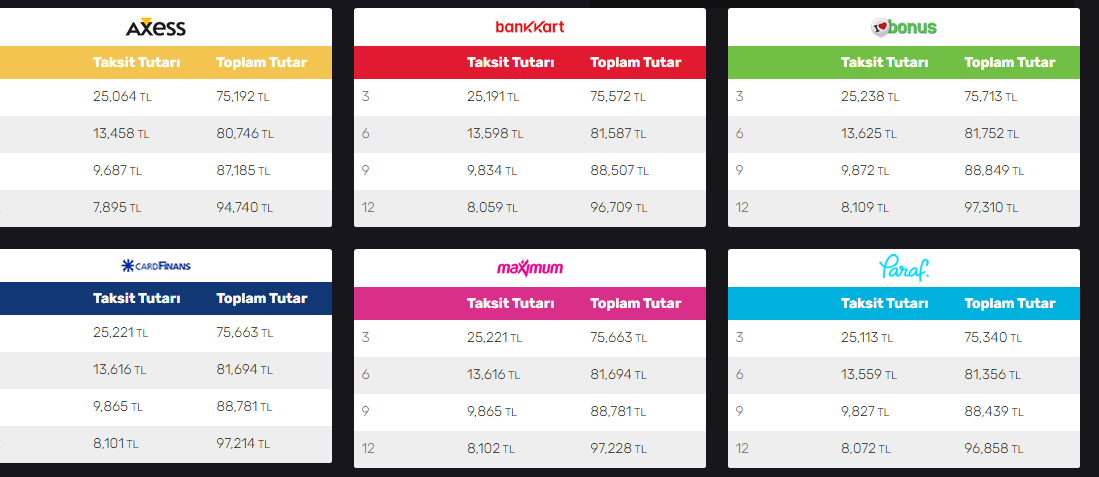Click the 13,458 TL Axess installment

click(x=120, y=134)
